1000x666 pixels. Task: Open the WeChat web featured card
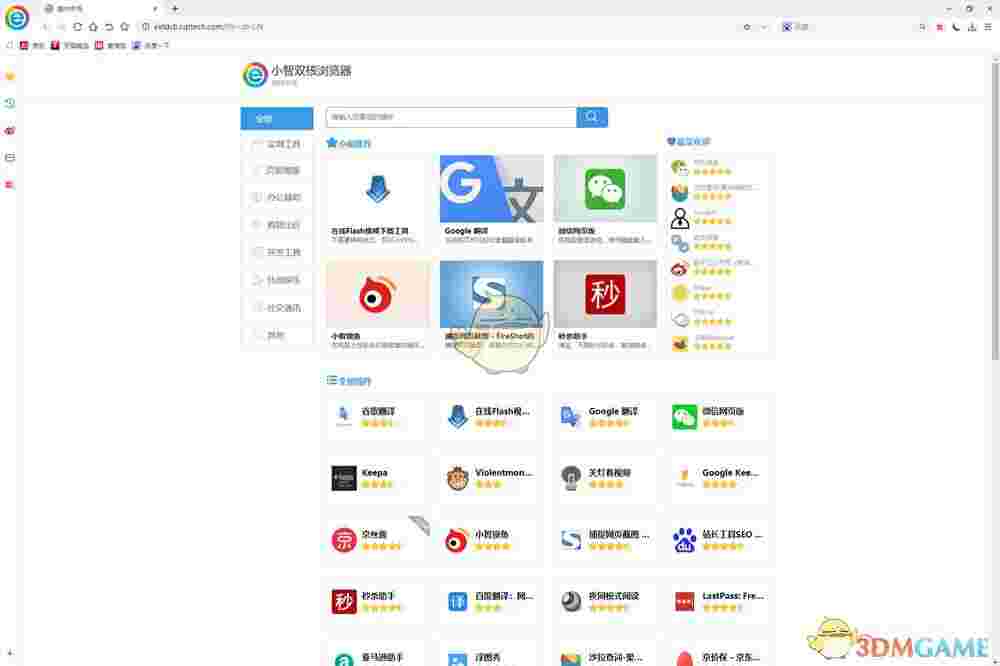(605, 200)
